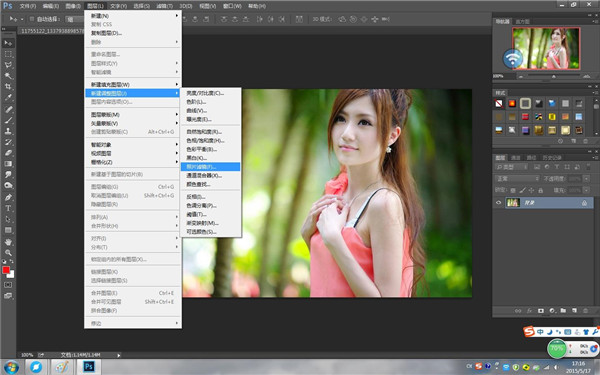The image size is (600, 375).
Task: Select the Brush tool
Action: pos(8,120)
